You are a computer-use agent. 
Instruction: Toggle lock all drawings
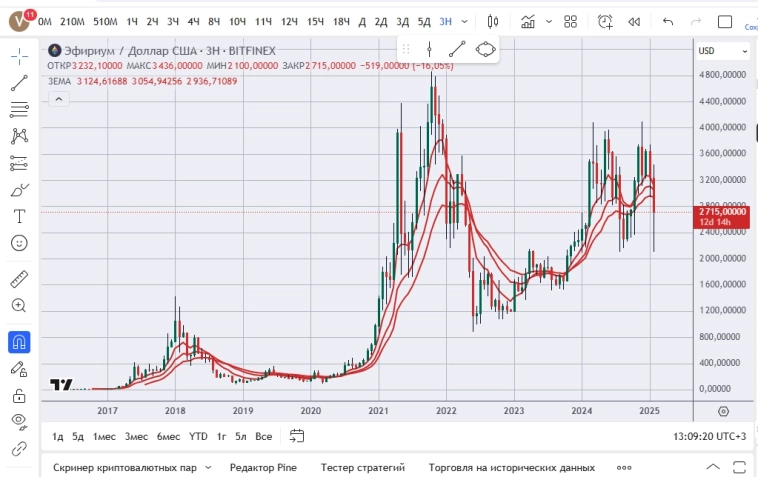click(19, 396)
